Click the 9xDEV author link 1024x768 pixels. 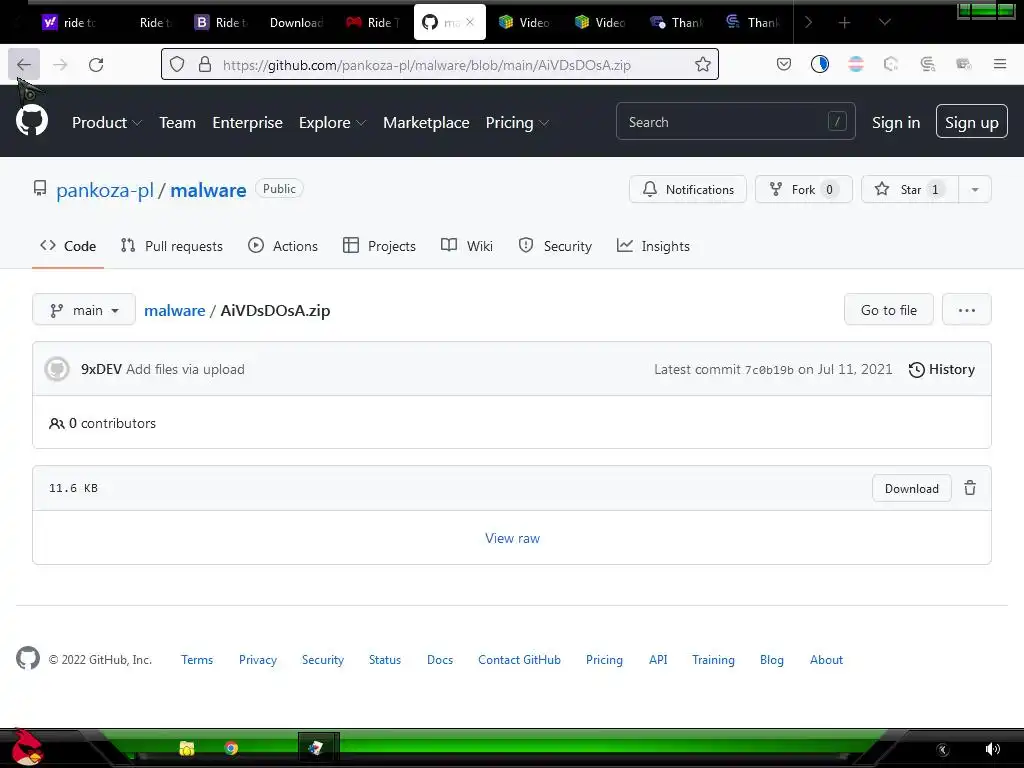[101, 370]
